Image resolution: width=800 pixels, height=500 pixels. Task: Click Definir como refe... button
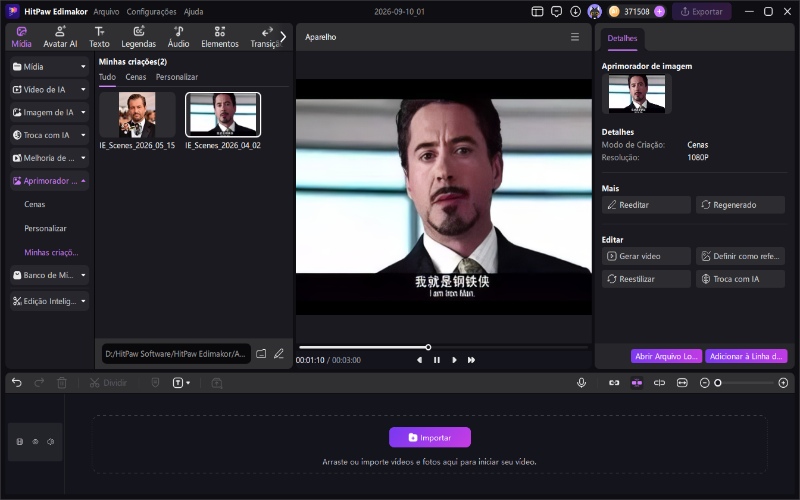click(x=740, y=256)
